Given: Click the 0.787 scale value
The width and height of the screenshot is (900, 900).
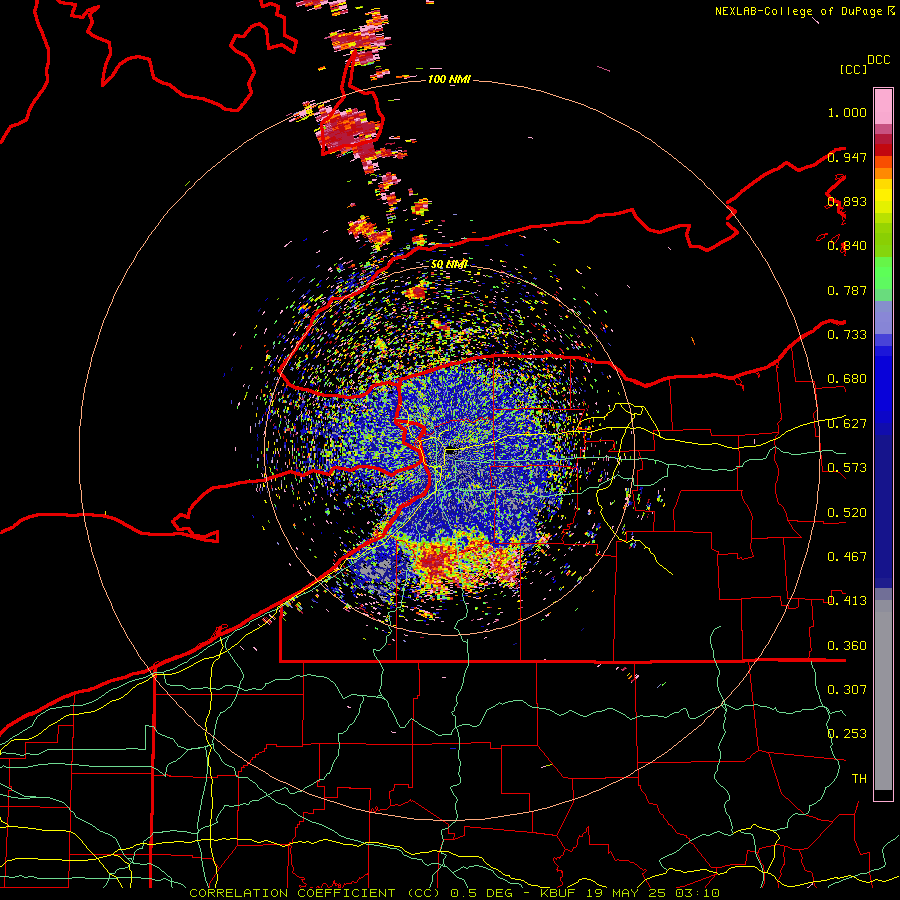Looking at the screenshot, I should (847, 290).
